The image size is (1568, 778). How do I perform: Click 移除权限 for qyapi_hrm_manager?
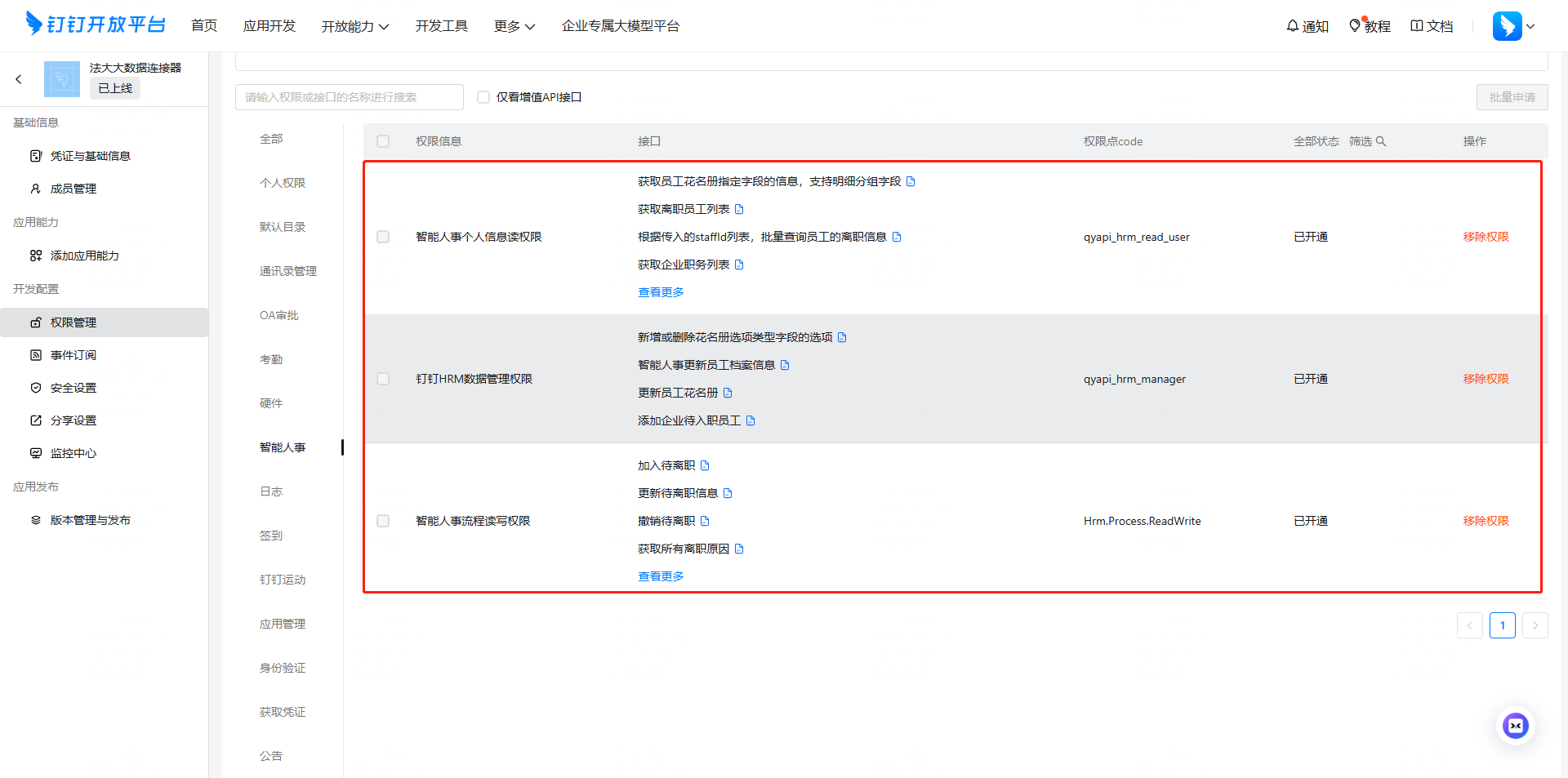1486,379
